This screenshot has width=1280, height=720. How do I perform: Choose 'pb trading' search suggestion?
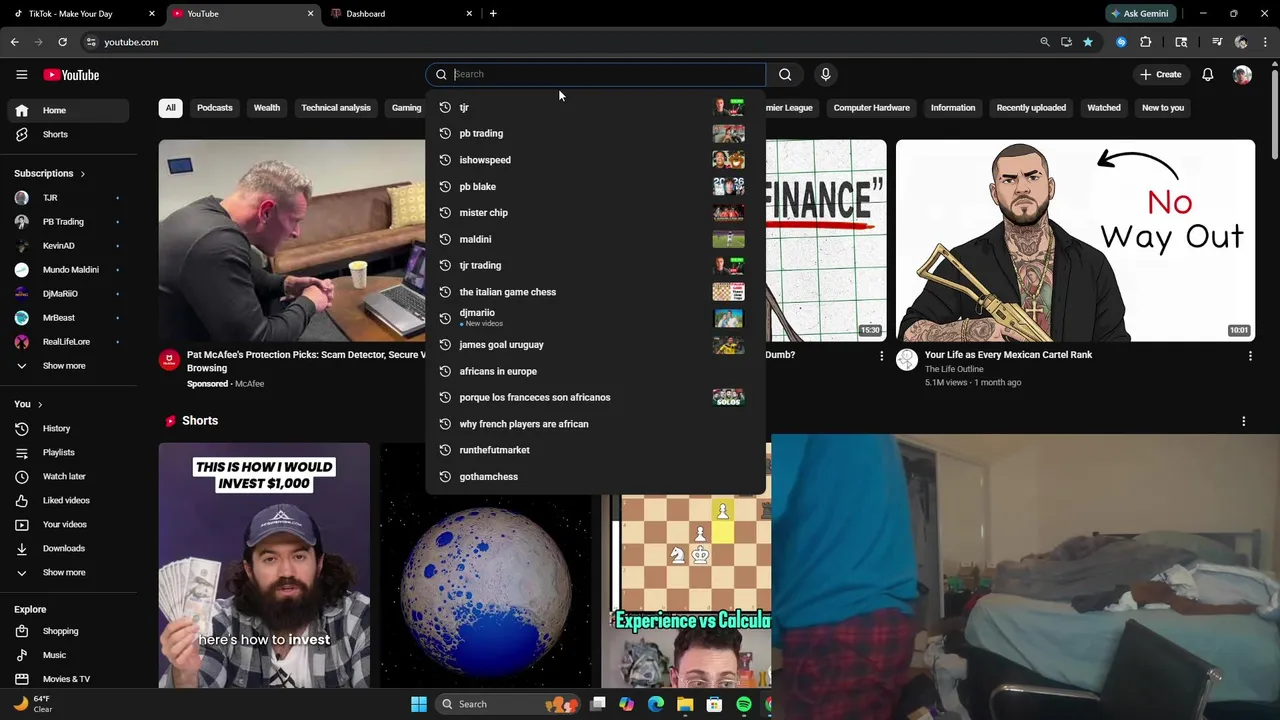(x=595, y=133)
